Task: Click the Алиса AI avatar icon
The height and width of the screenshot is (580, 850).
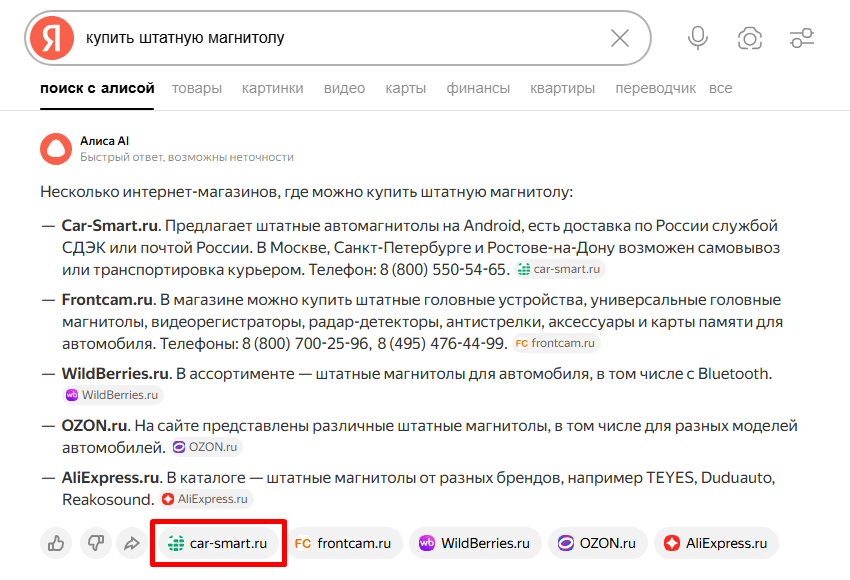Action: click(x=53, y=147)
